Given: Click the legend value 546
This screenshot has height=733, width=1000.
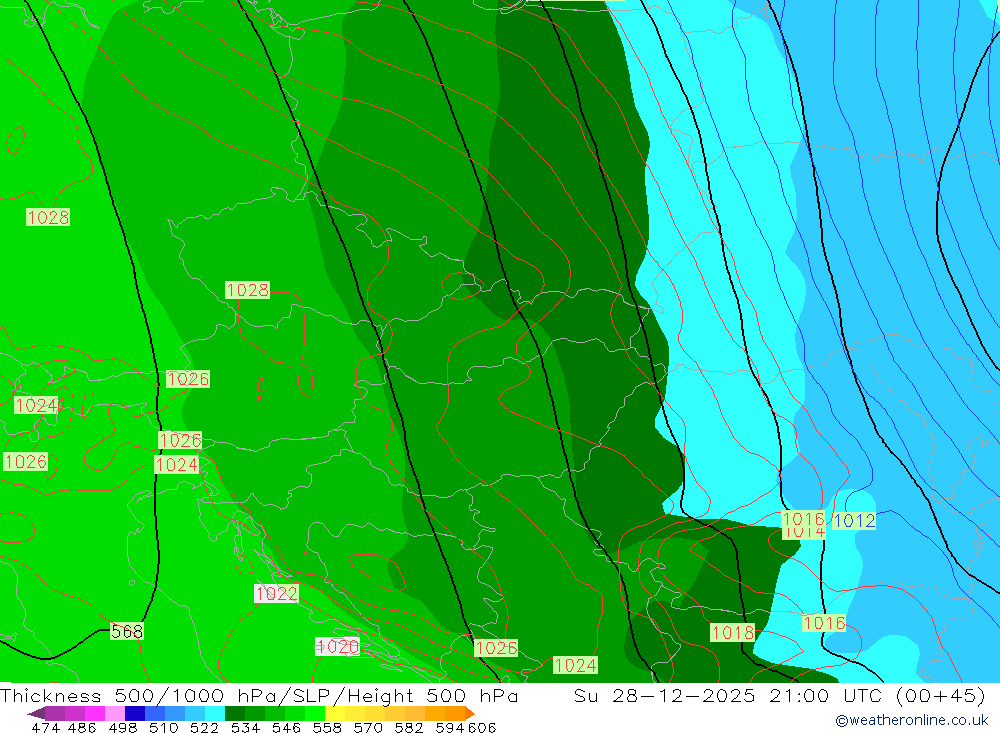Looking at the screenshot, I should 286,727.
